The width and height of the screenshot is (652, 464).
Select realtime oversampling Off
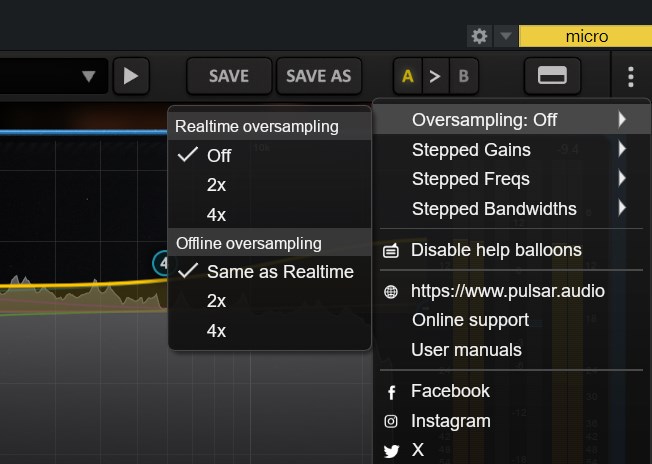click(x=219, y=155)
